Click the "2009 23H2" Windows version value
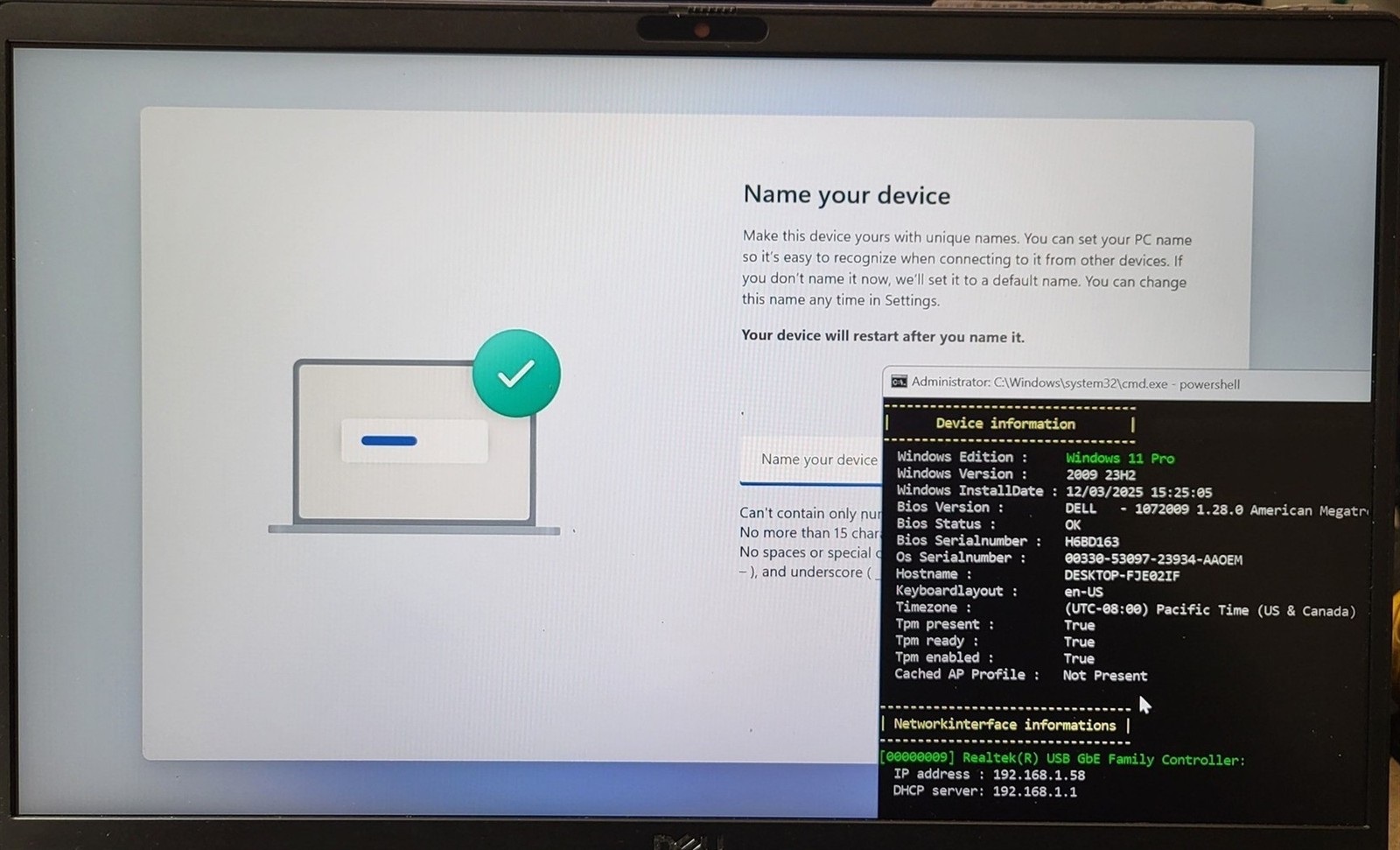The width and height of the screenshot is (1400, 850). click(1100, 474)
